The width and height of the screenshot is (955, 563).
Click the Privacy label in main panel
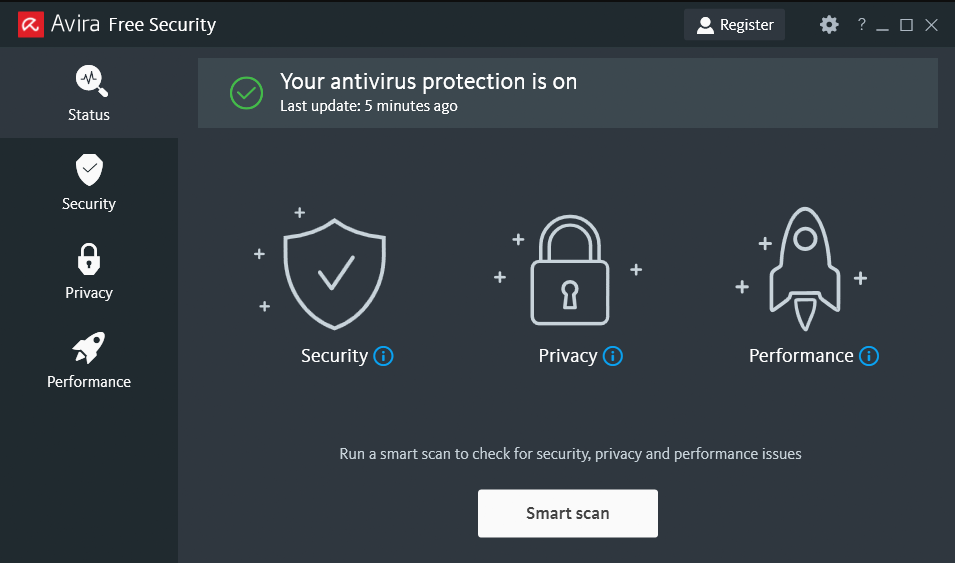coord(568,356)
